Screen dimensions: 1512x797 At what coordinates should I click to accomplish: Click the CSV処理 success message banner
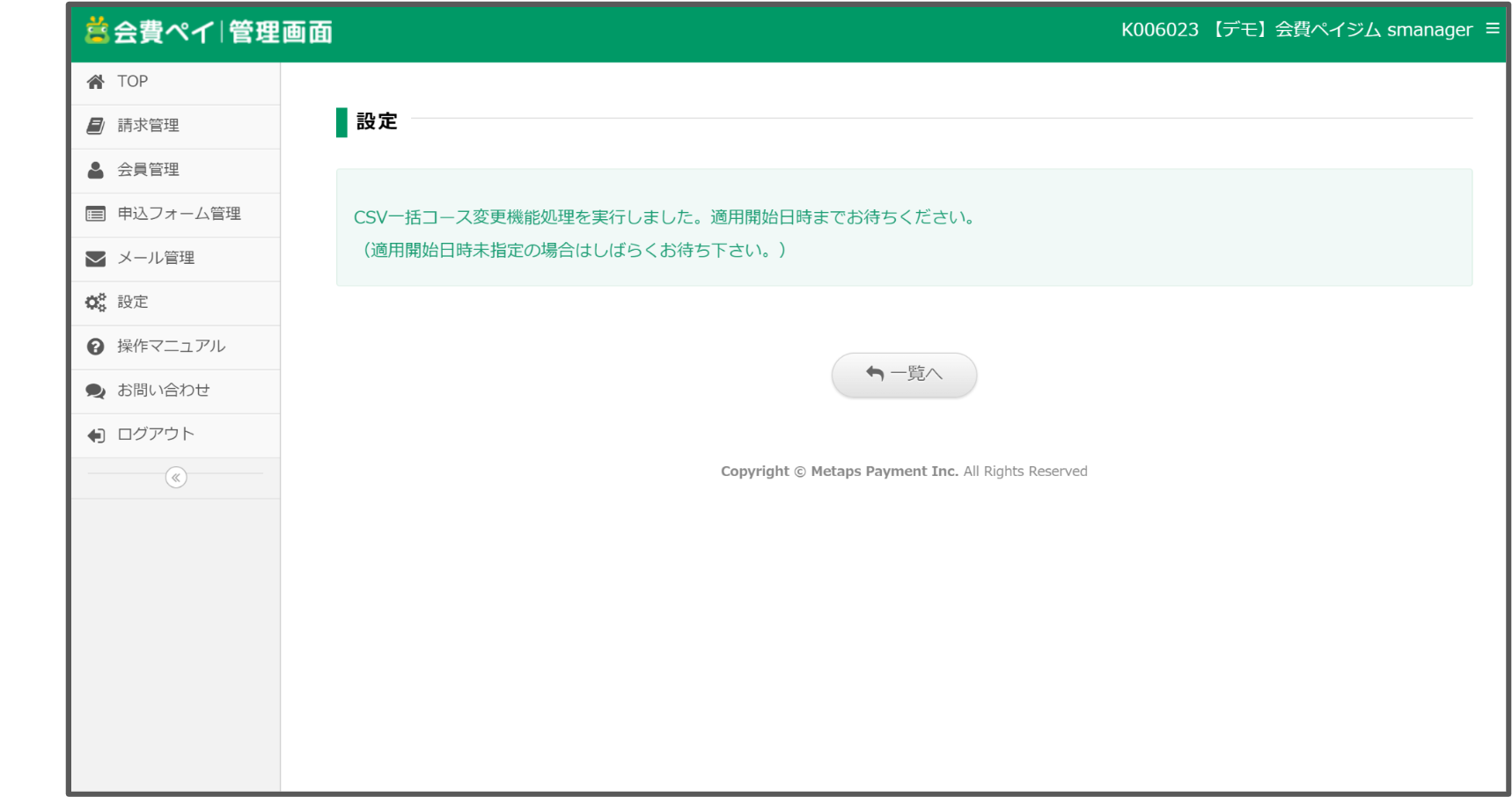tap(903, 229)
